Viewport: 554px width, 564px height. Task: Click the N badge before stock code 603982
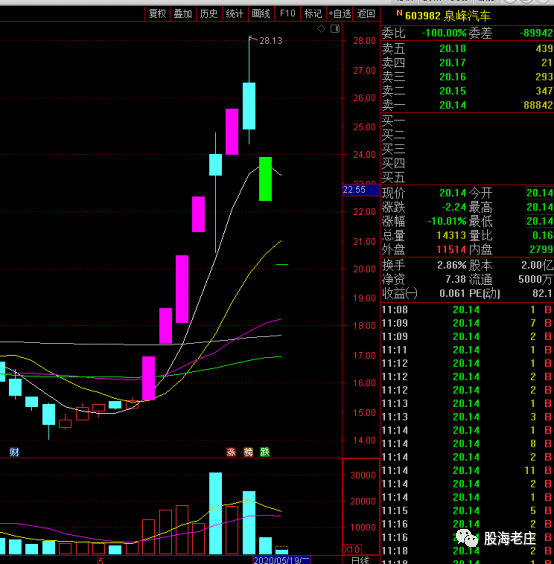pyautogui.click(x=399, y=13)
